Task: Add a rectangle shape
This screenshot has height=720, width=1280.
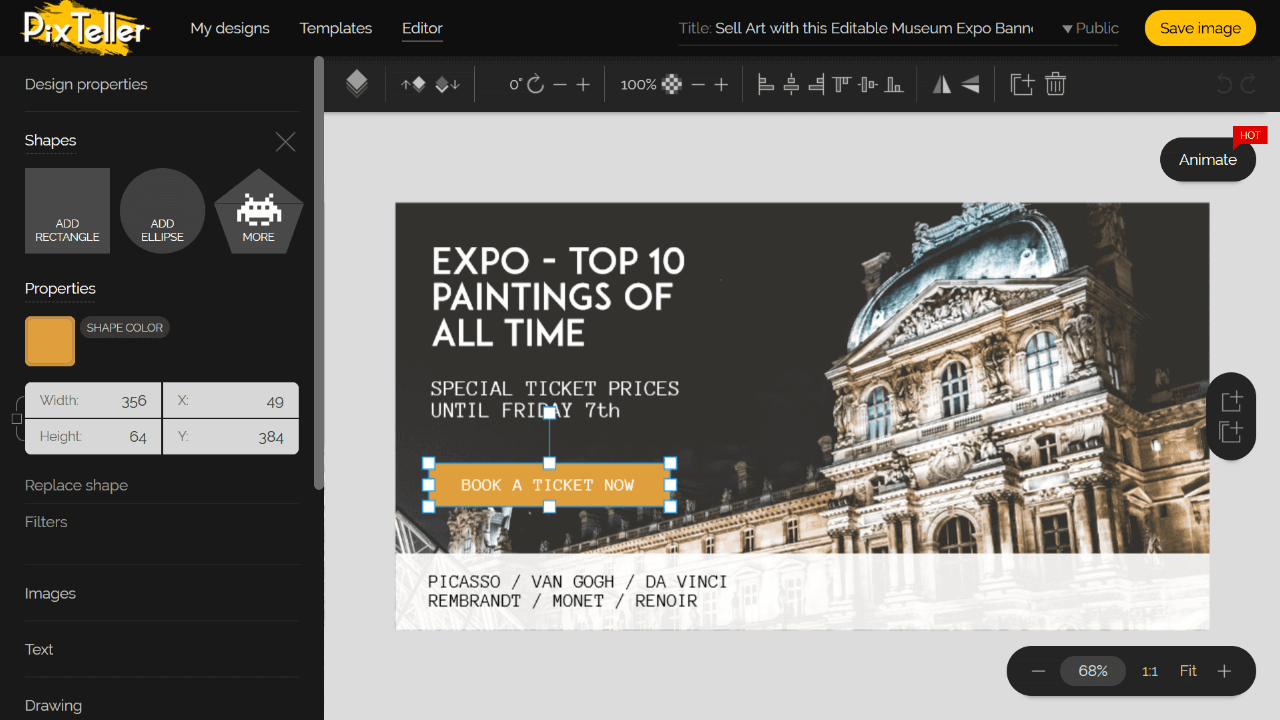Action: coord(67,210)
